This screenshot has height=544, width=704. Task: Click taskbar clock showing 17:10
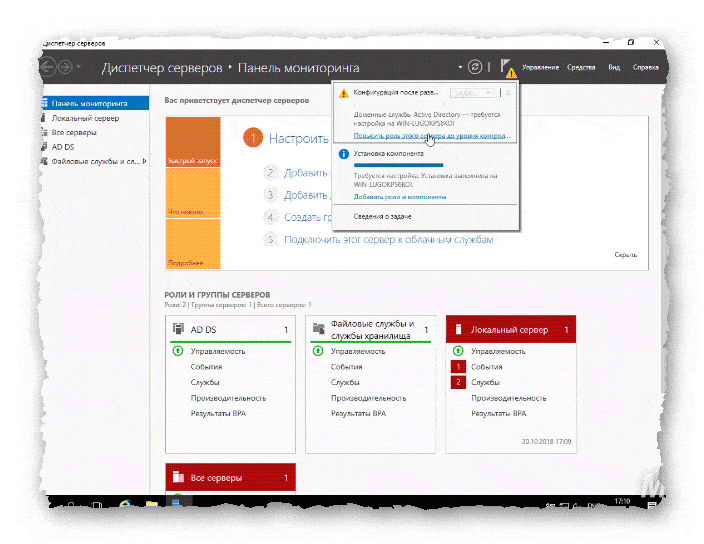tap(622, 502)
